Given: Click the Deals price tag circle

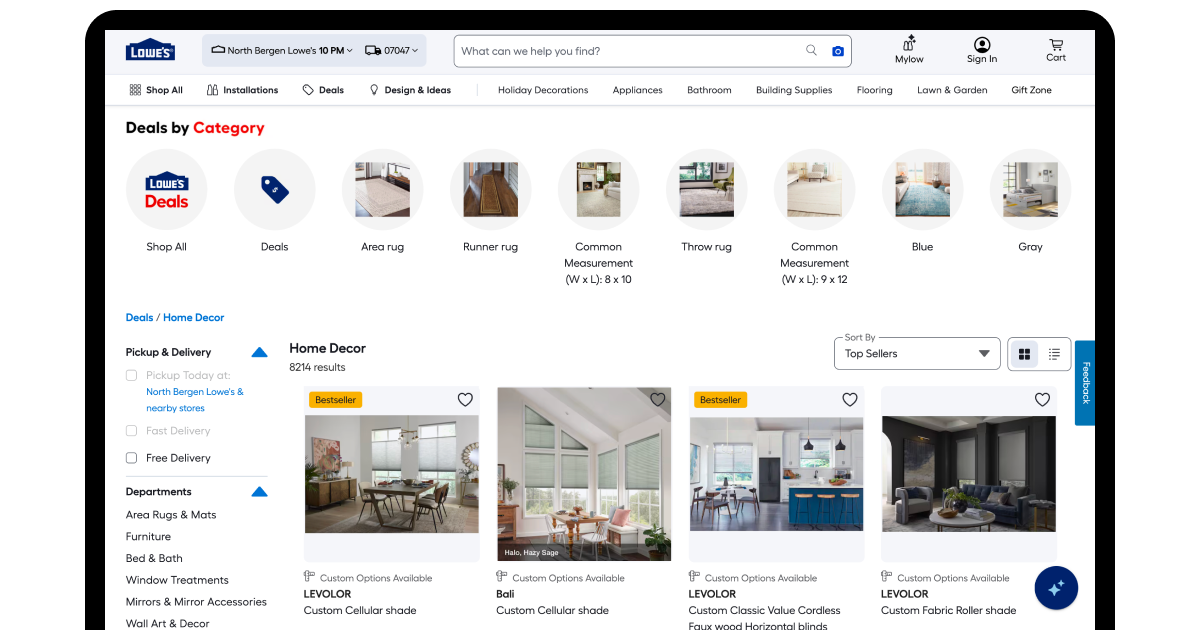Looking at the screenshot, I should [274, 190].
